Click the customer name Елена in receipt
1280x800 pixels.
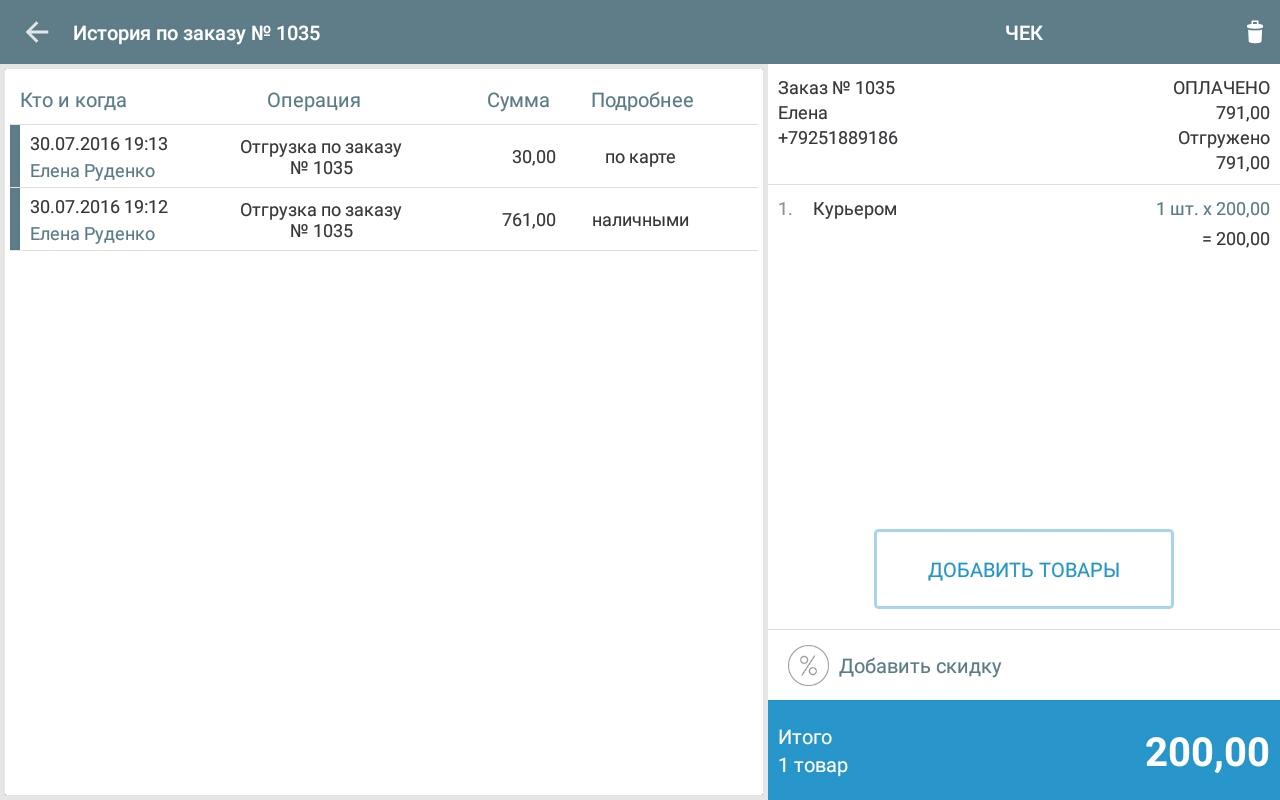tap(803, 113)
